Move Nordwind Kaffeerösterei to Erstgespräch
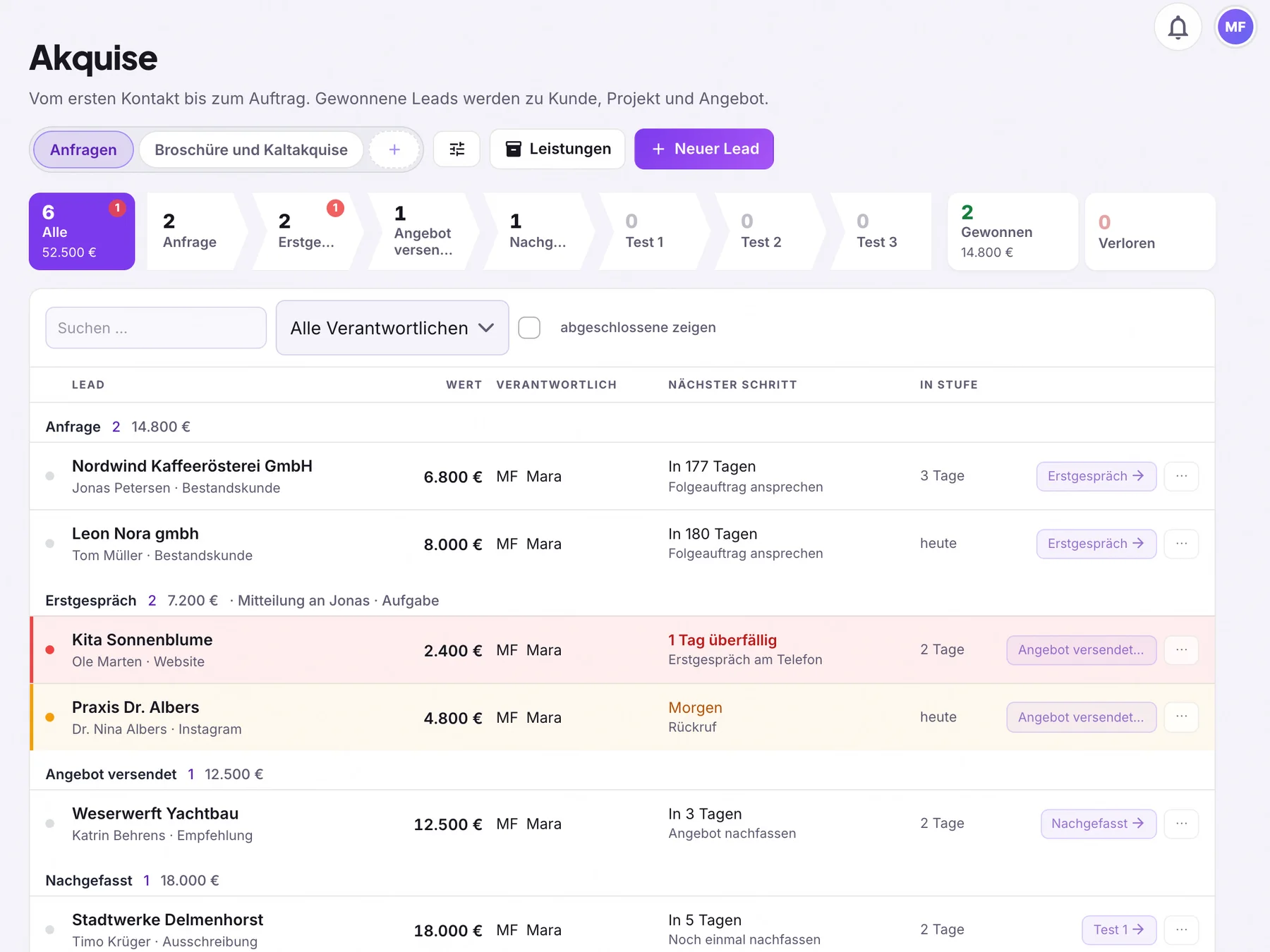 point(1096,476)
